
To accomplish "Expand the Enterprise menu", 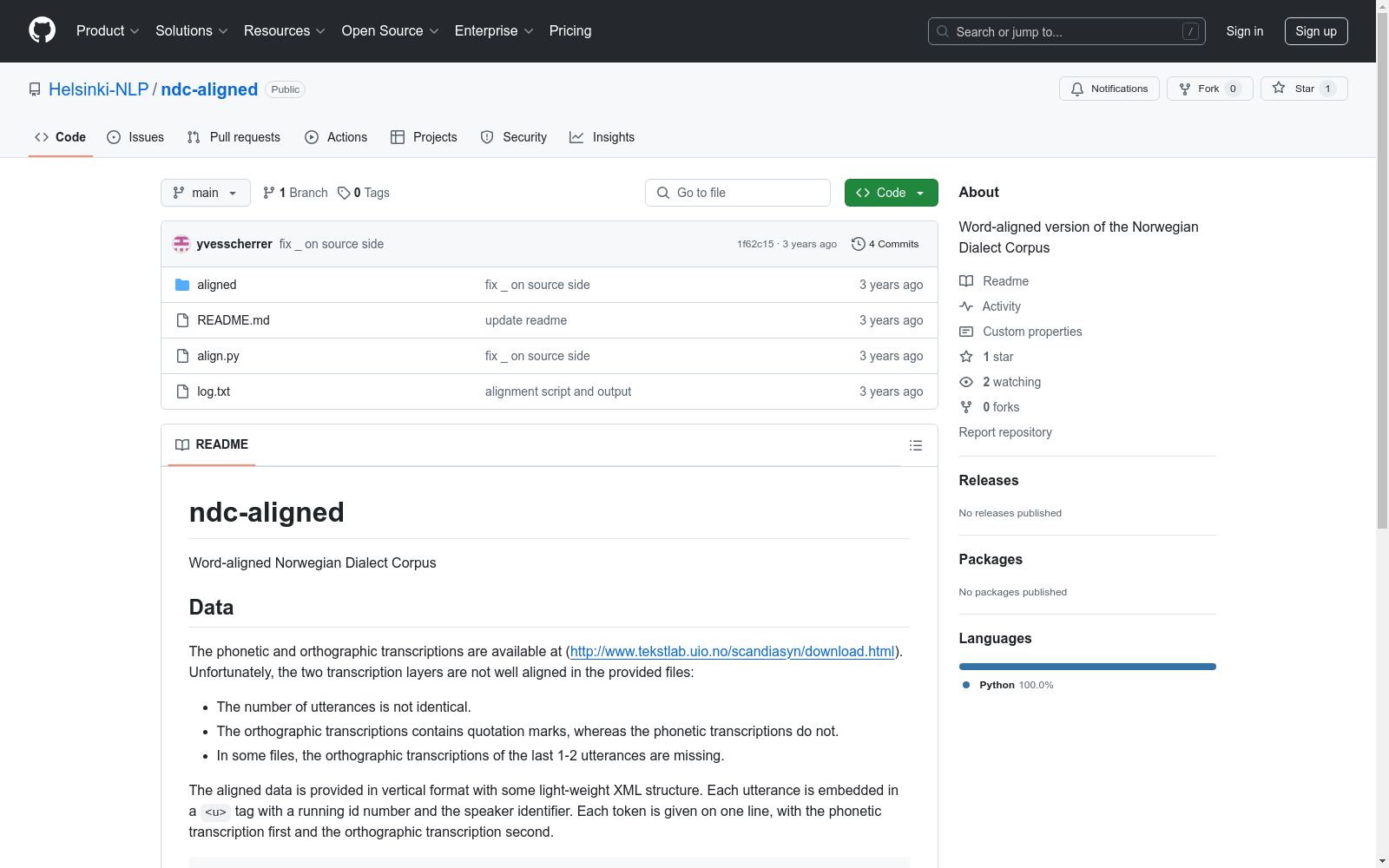I will 494,31.
